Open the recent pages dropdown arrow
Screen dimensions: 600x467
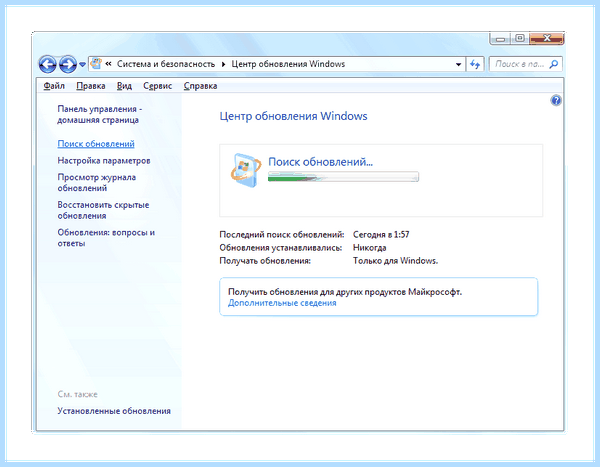pos(82,64)
